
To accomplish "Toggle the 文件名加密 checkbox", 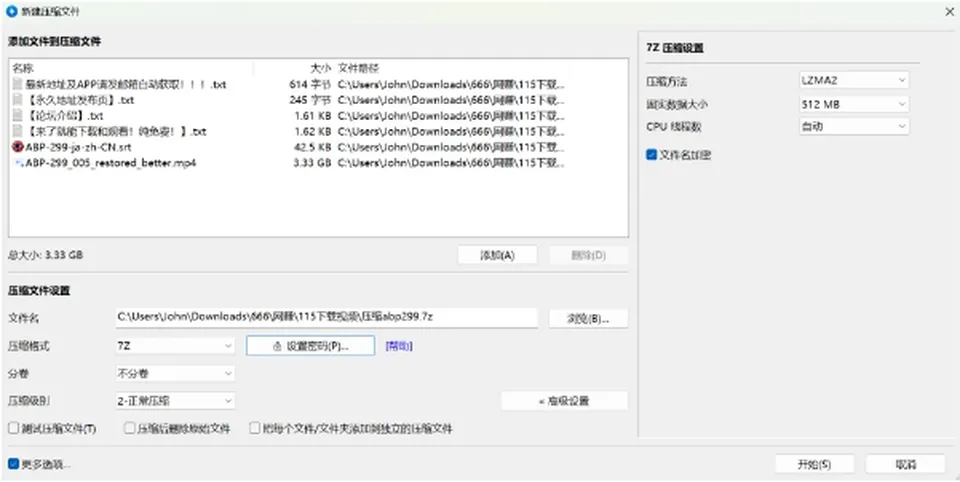I will point(651,155).
